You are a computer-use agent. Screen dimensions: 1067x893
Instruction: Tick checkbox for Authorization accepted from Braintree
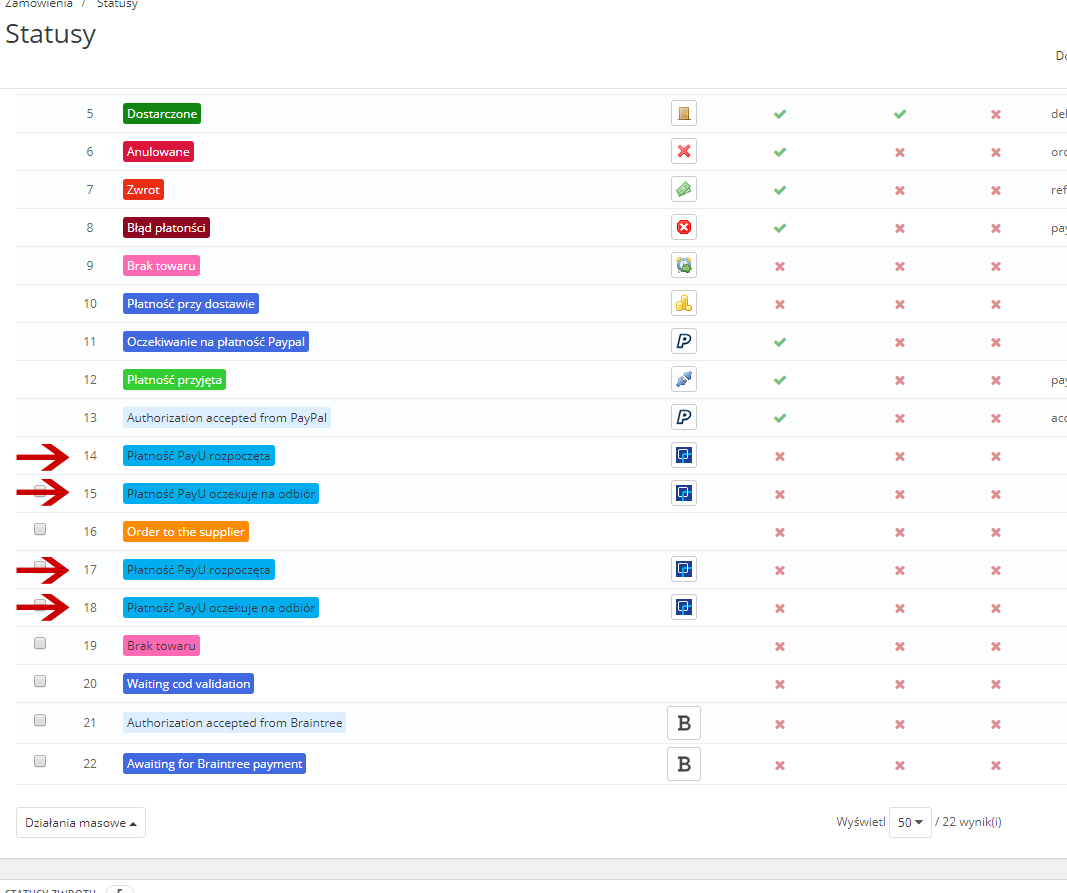[x=40, y=720]
